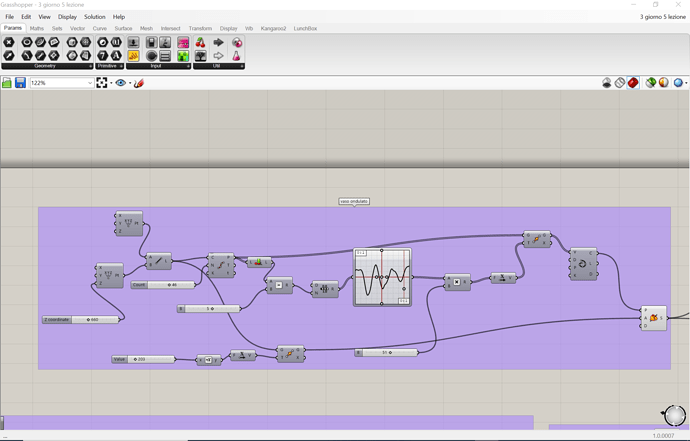Open the Display menu
Screen dimensions: 690x441
tap(67, 17)
